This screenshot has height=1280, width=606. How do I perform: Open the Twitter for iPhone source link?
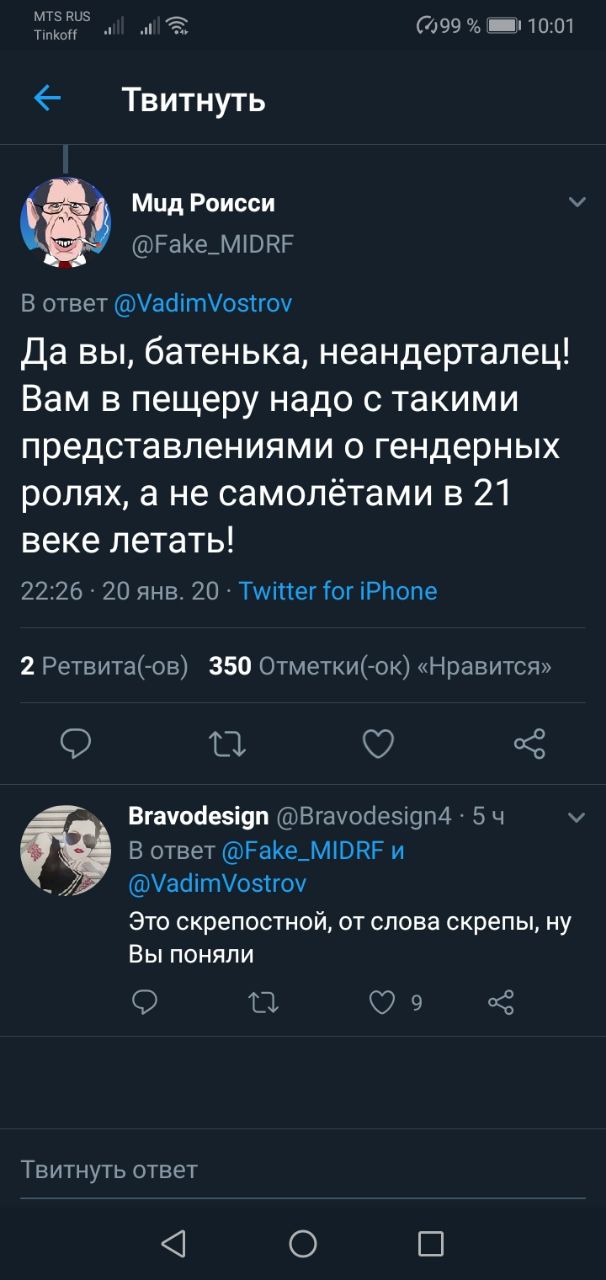(x=338, y=591)
